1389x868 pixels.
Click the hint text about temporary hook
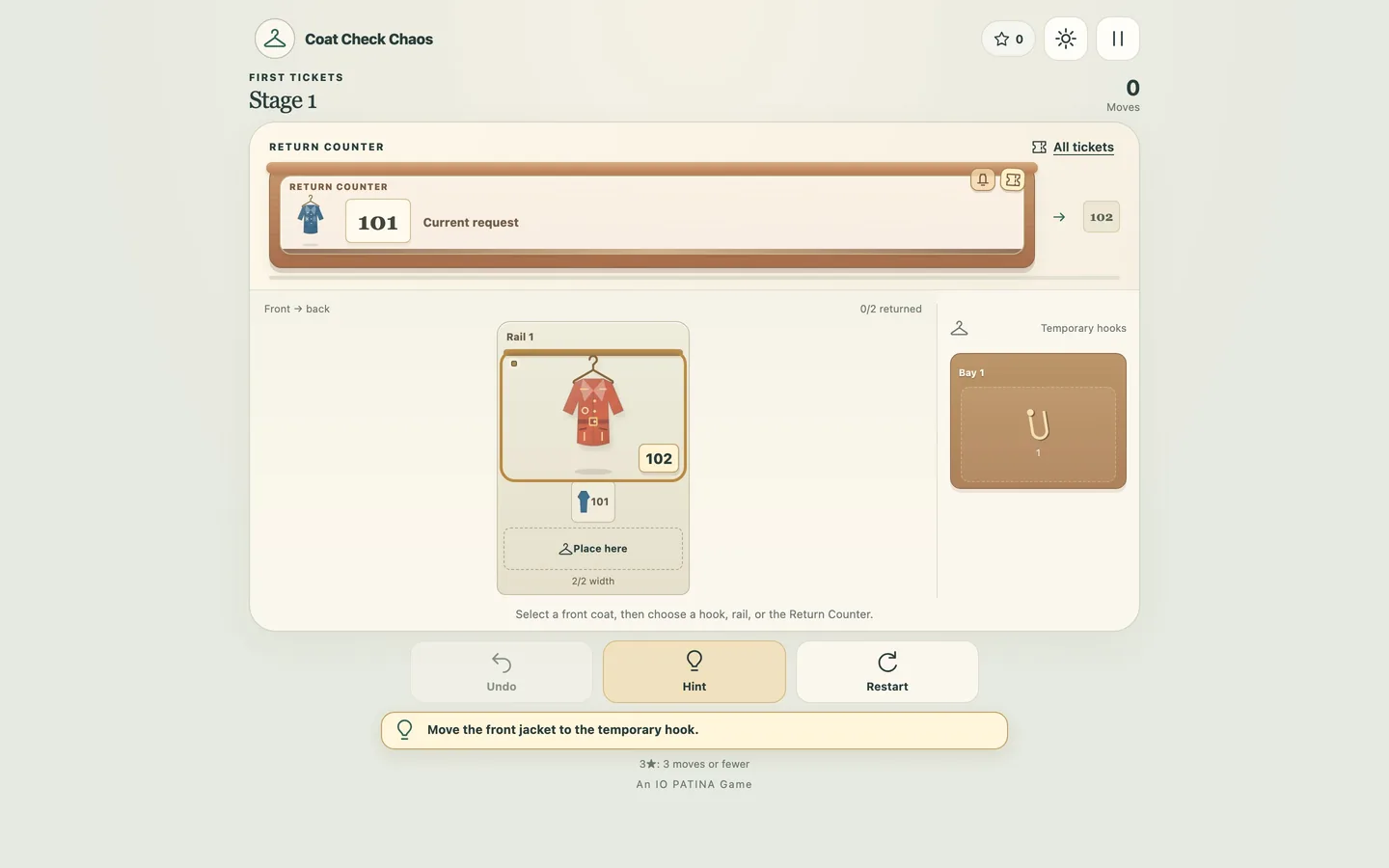tap(562, 730)
